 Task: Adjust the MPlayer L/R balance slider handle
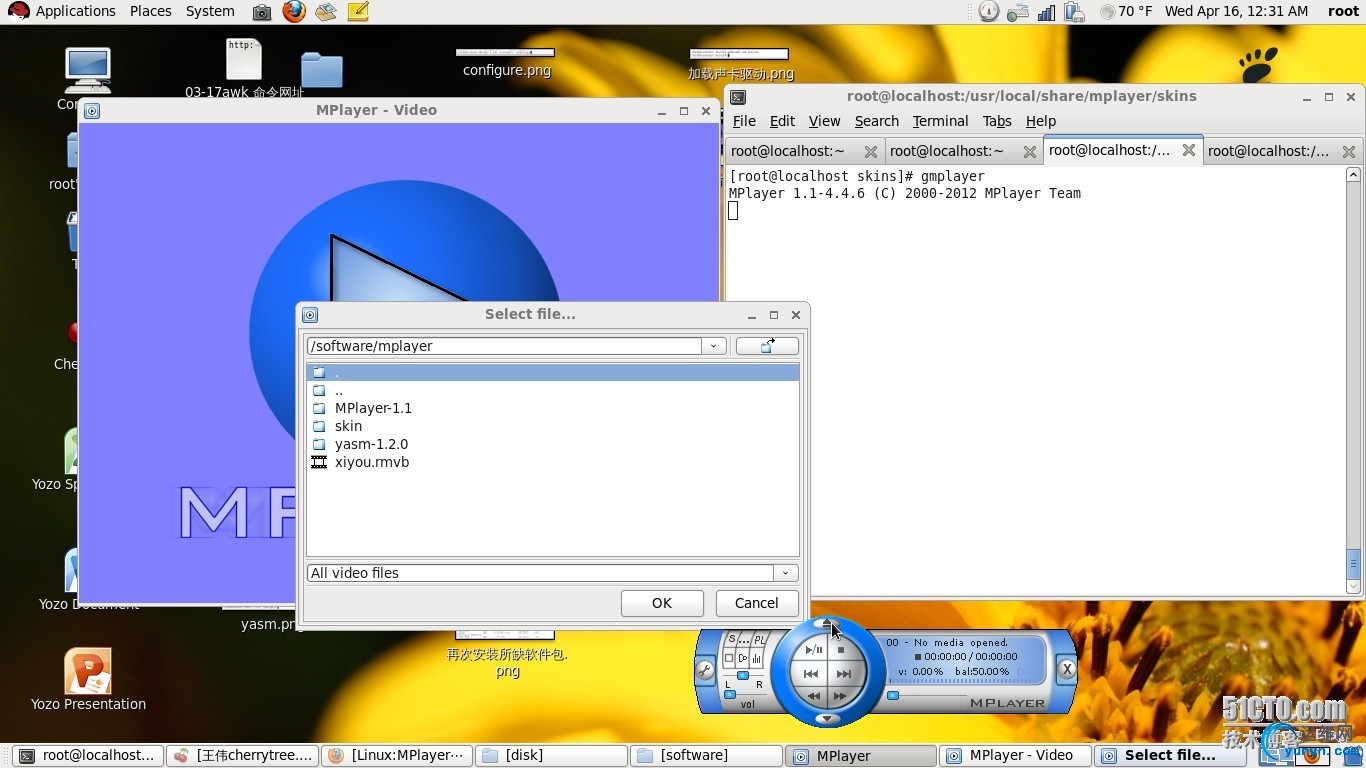(x=743, y=675)
